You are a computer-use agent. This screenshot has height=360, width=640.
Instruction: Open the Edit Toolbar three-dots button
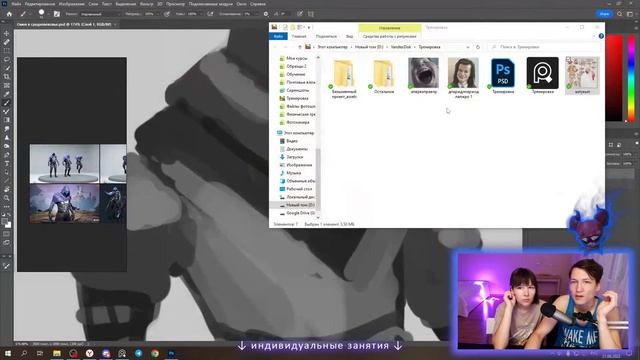tap(7, 207)
